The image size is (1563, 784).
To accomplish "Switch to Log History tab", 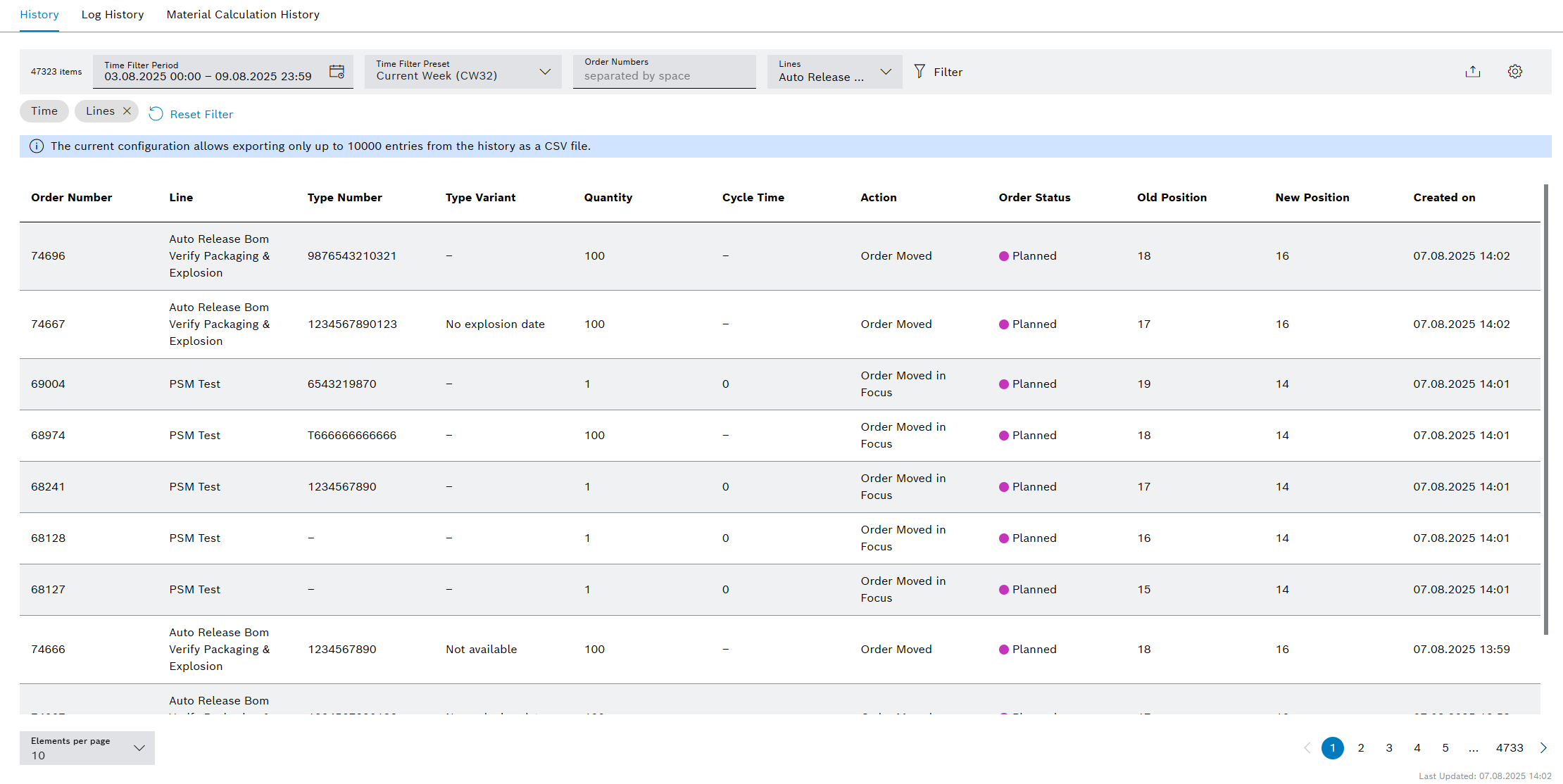I will coord(113,15).
